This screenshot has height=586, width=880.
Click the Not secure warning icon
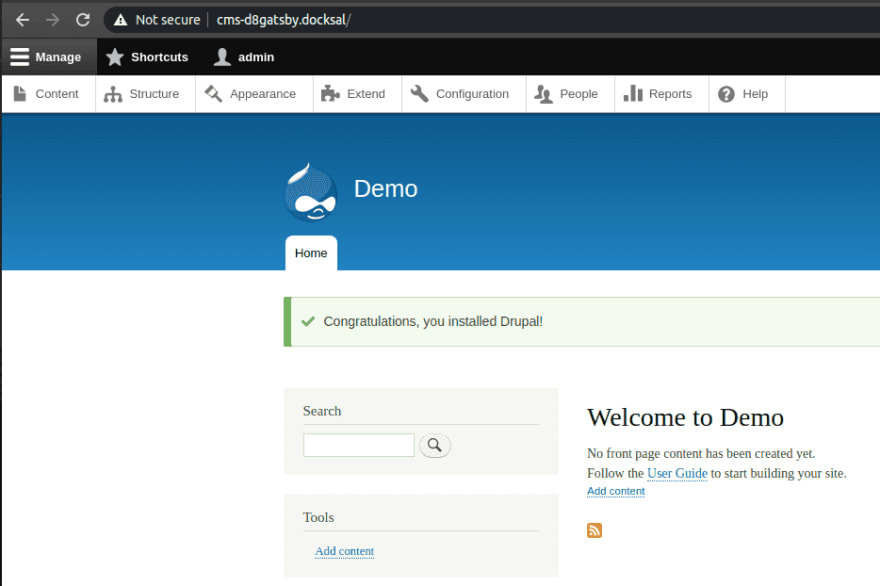pos(121,20)
